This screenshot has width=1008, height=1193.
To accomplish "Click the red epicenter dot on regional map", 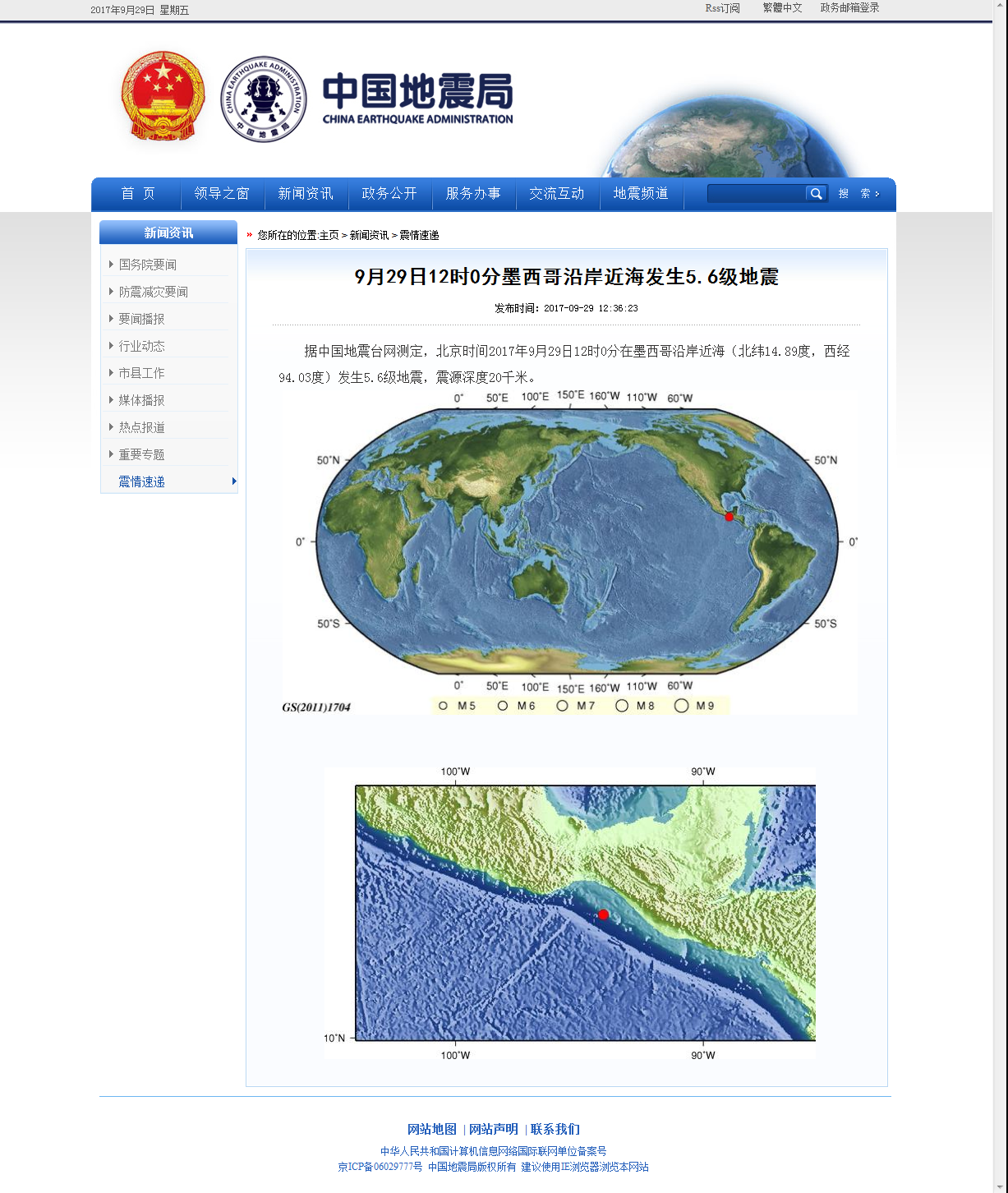I will tap(603, 914).
